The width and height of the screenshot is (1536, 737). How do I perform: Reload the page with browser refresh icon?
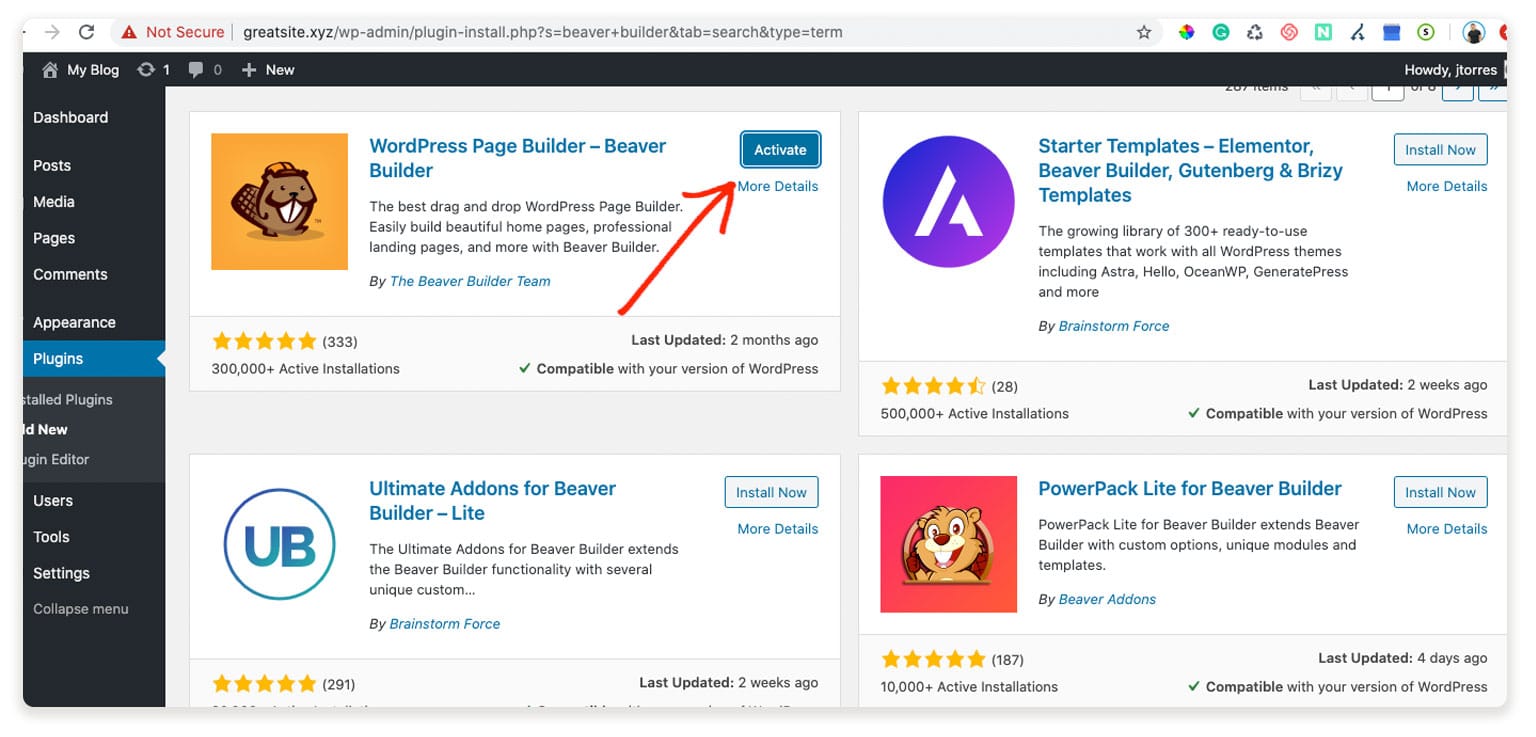[x=87, y=32]
